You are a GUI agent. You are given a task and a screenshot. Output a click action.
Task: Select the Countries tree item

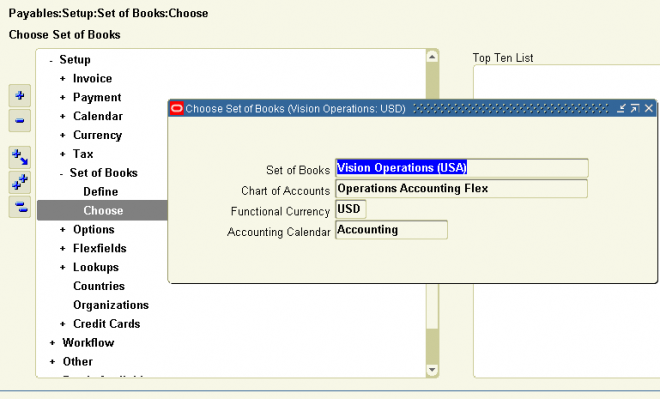pos(99,286)
